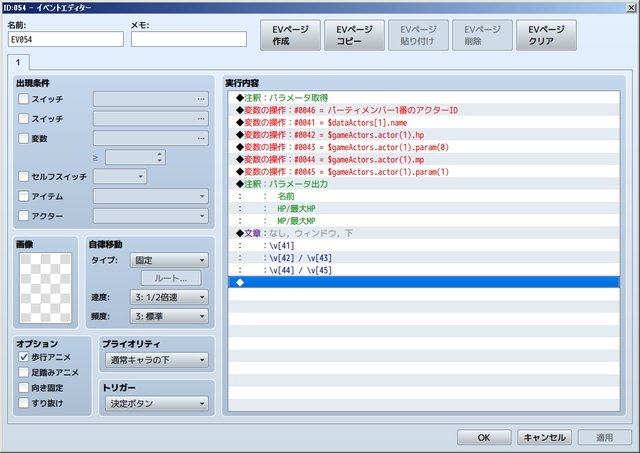This screenshot has height=453, width=640.
Task: Check the すり抜け option
Action: 24,403
